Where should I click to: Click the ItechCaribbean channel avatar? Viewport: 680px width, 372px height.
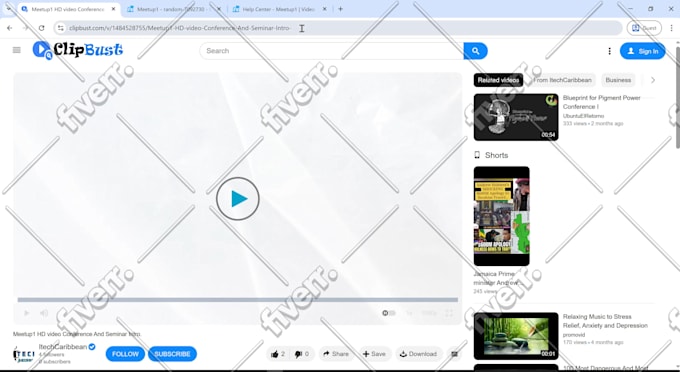pos(23,354)
